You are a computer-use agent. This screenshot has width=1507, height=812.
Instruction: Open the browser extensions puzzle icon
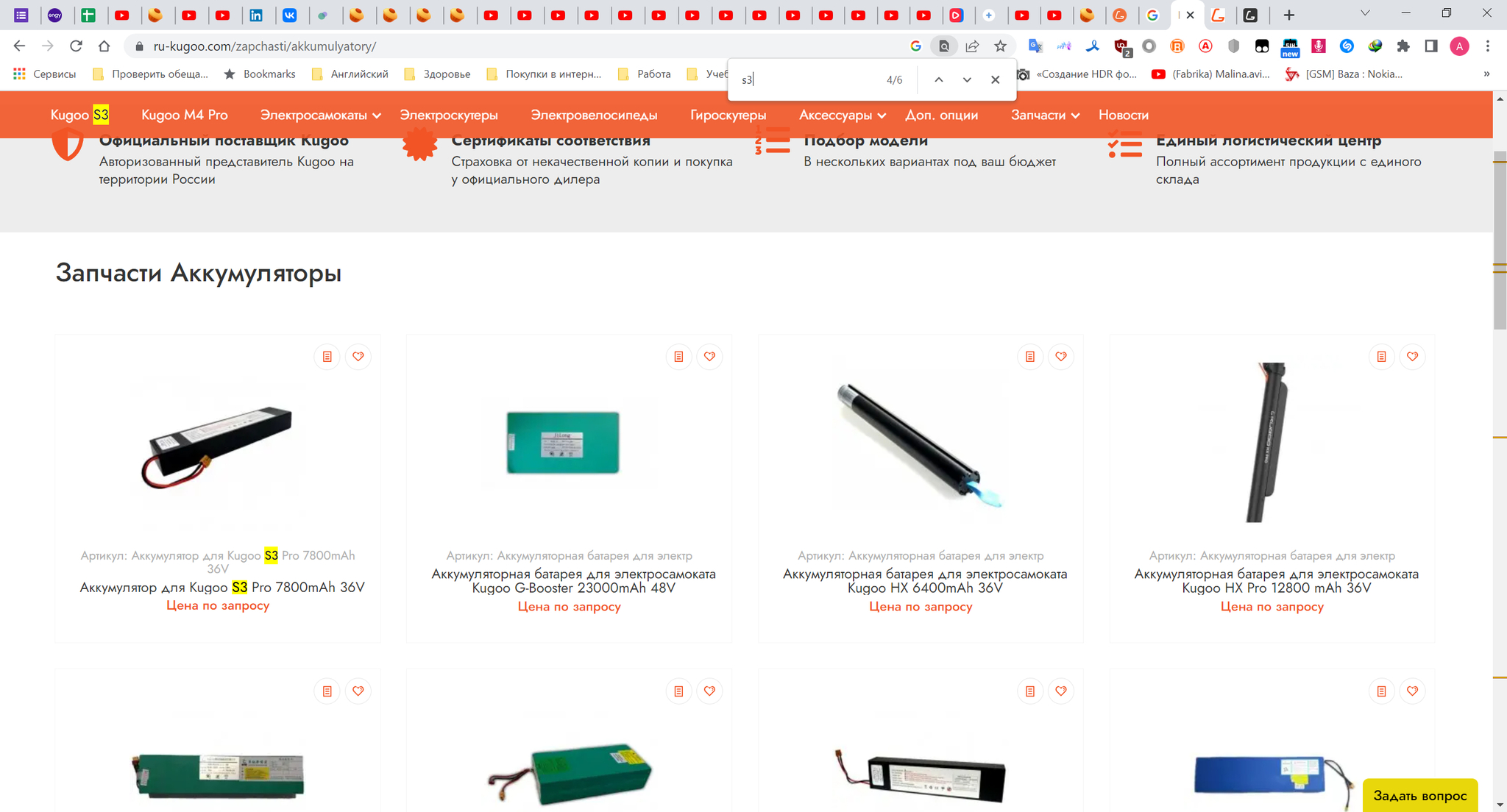point(1403,46)
